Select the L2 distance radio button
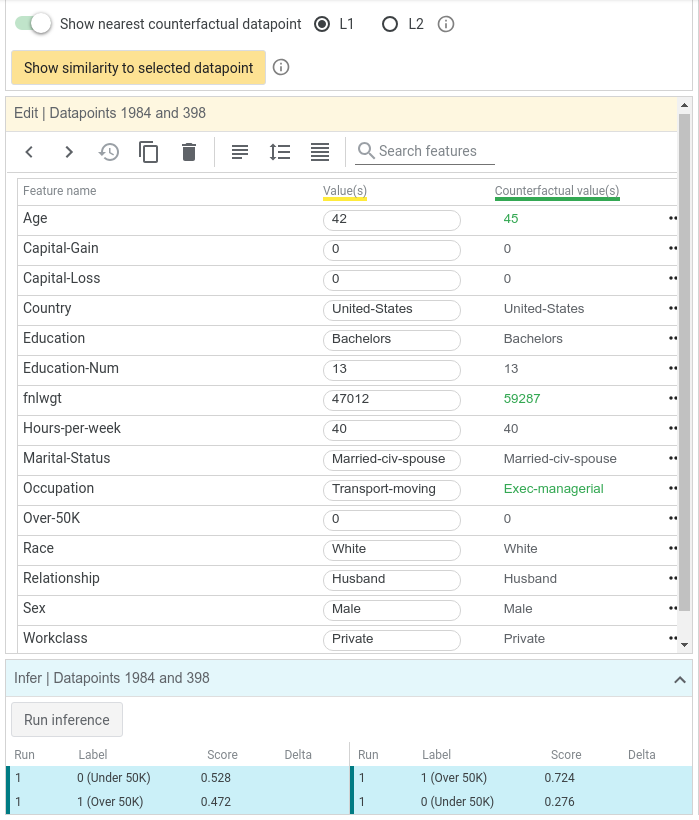Image resolution: width=699 pixels, height=820 pixels. click(x=389, y=24)
